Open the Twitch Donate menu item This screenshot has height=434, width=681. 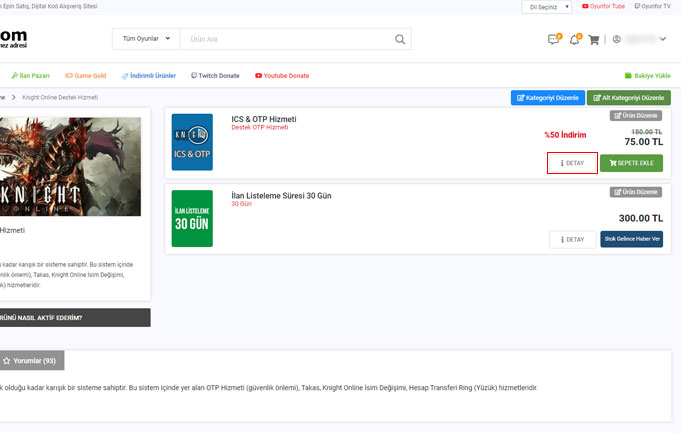(215, 75)
